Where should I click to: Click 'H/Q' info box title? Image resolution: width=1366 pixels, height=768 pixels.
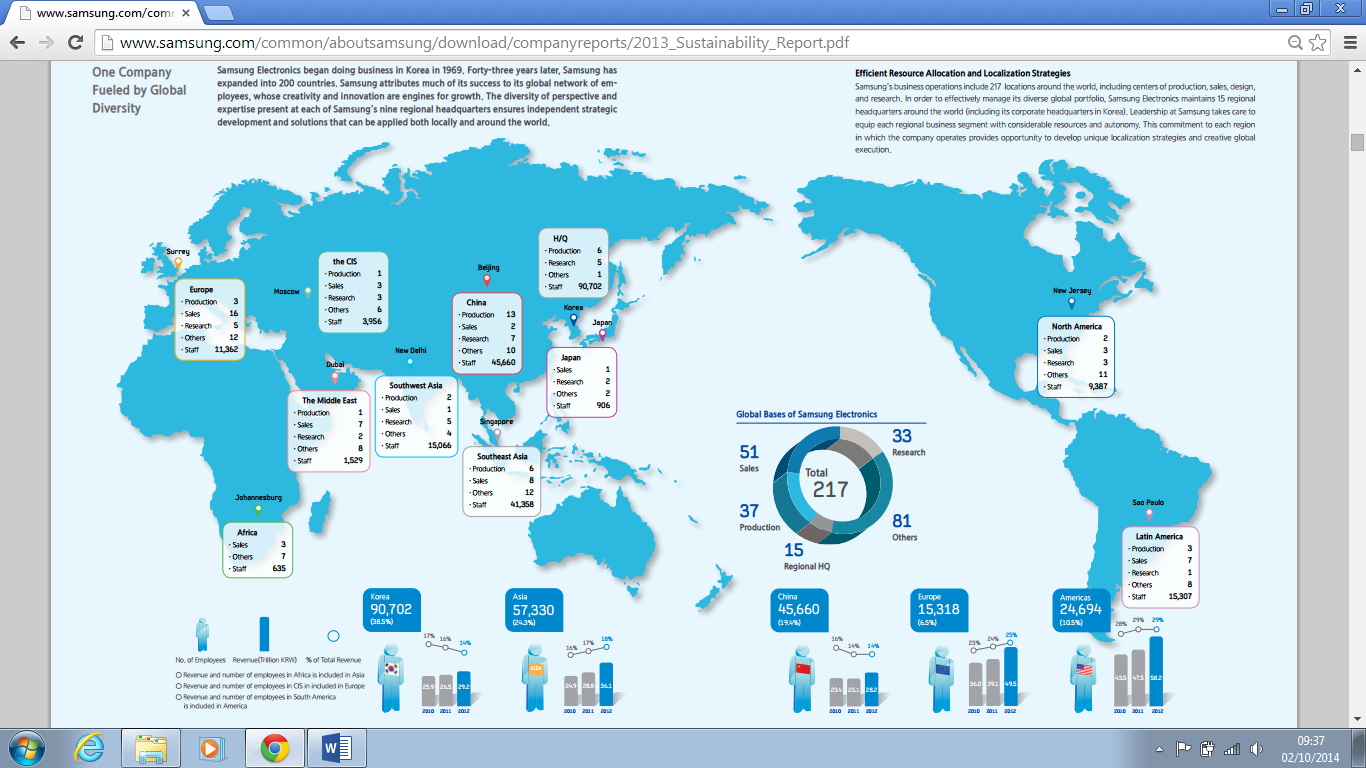tap(560, 238)
